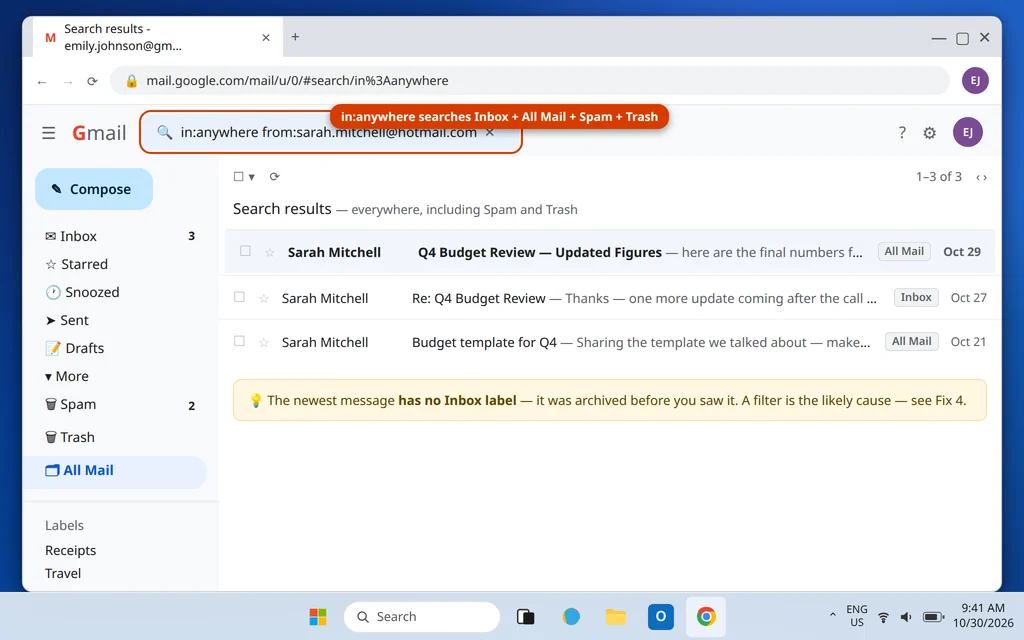Open the Travel label

[x=63, y=573]
